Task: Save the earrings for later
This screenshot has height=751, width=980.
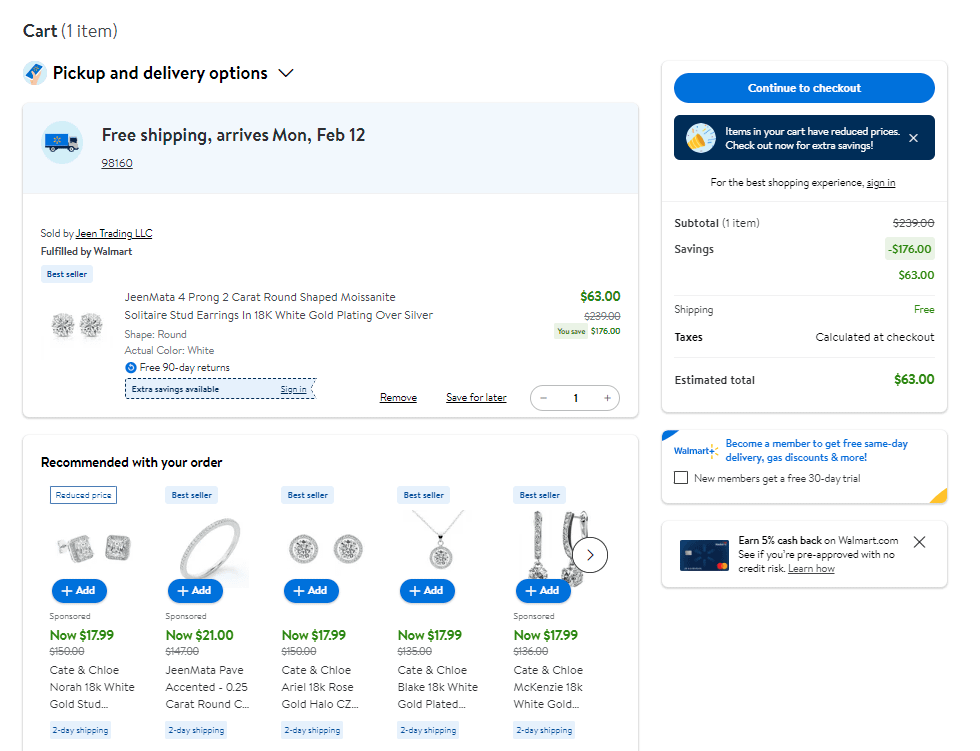Action: click(476, 397)
